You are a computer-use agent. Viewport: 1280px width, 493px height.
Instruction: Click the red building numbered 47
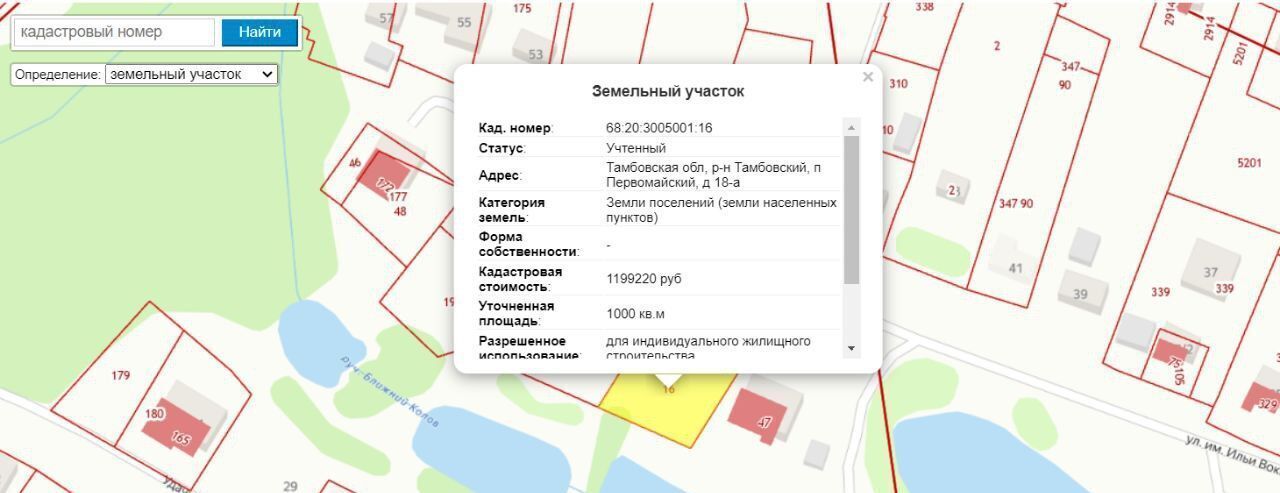coord(761,414)
